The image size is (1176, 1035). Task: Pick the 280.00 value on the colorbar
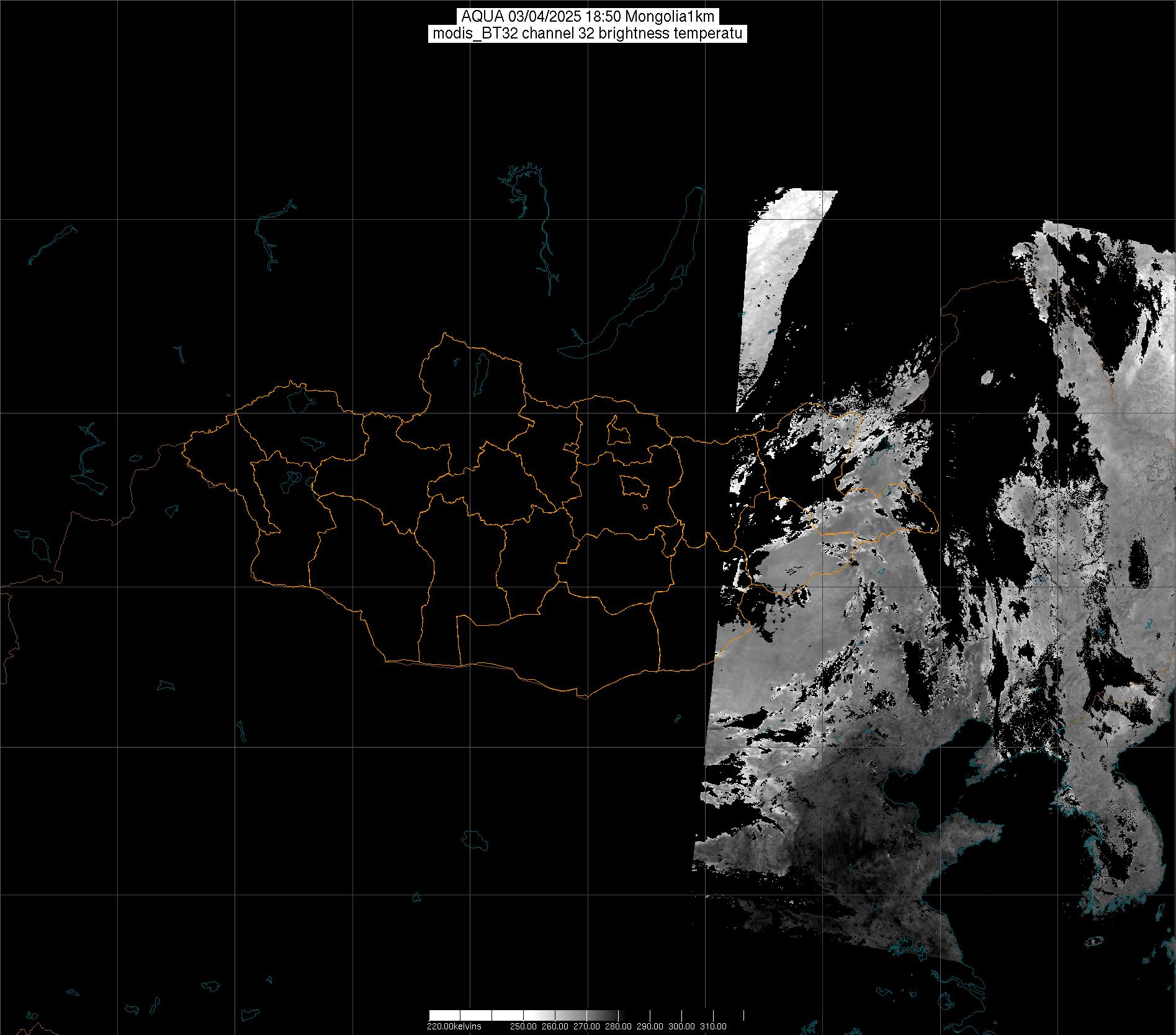pyautogui.click(x=619, y=1026)
